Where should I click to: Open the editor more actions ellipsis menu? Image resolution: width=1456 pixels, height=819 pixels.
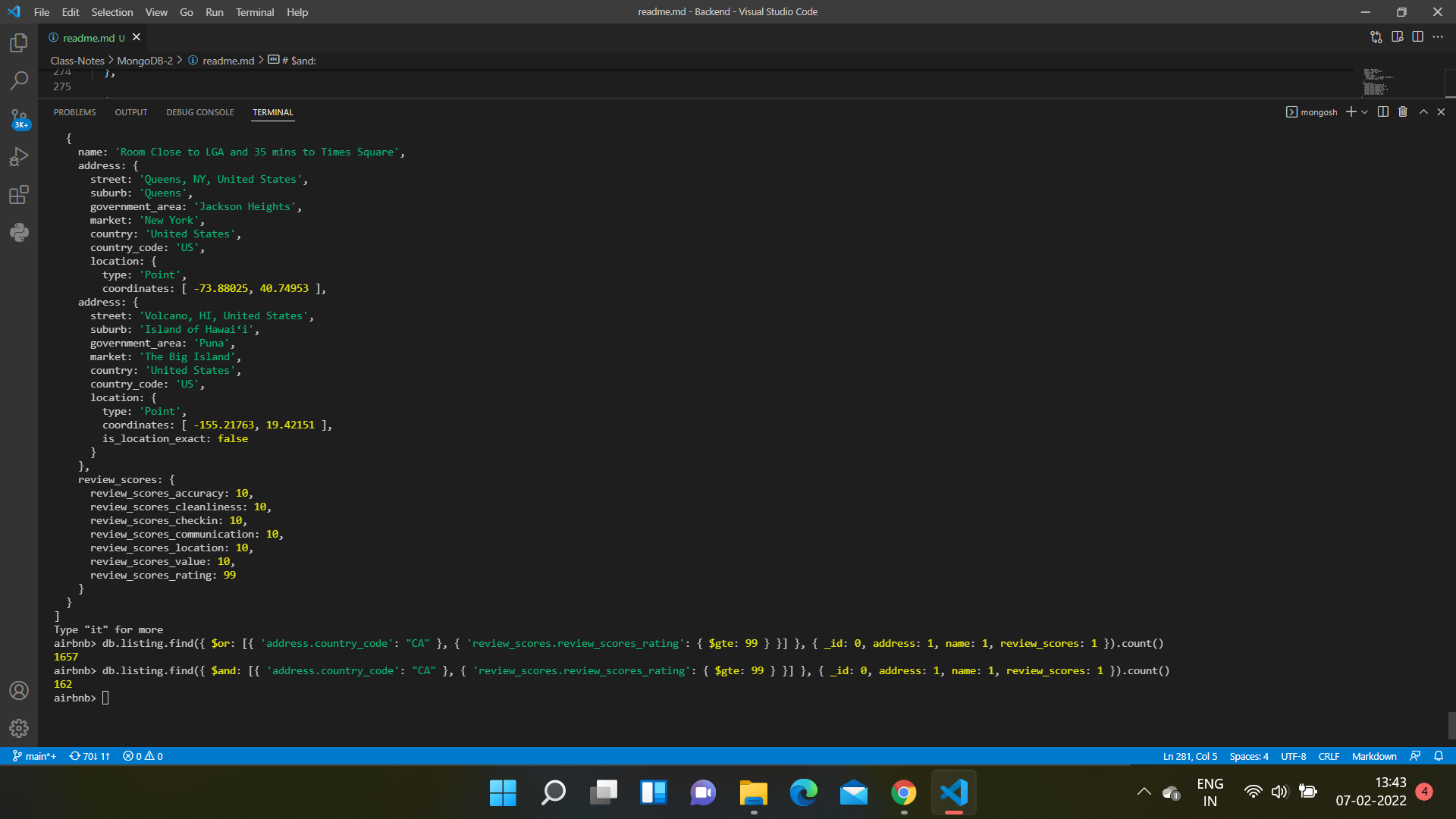click(1439, 36)
